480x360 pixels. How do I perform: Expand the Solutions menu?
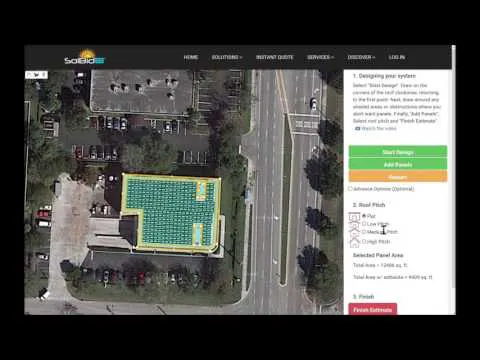point(227,57)
